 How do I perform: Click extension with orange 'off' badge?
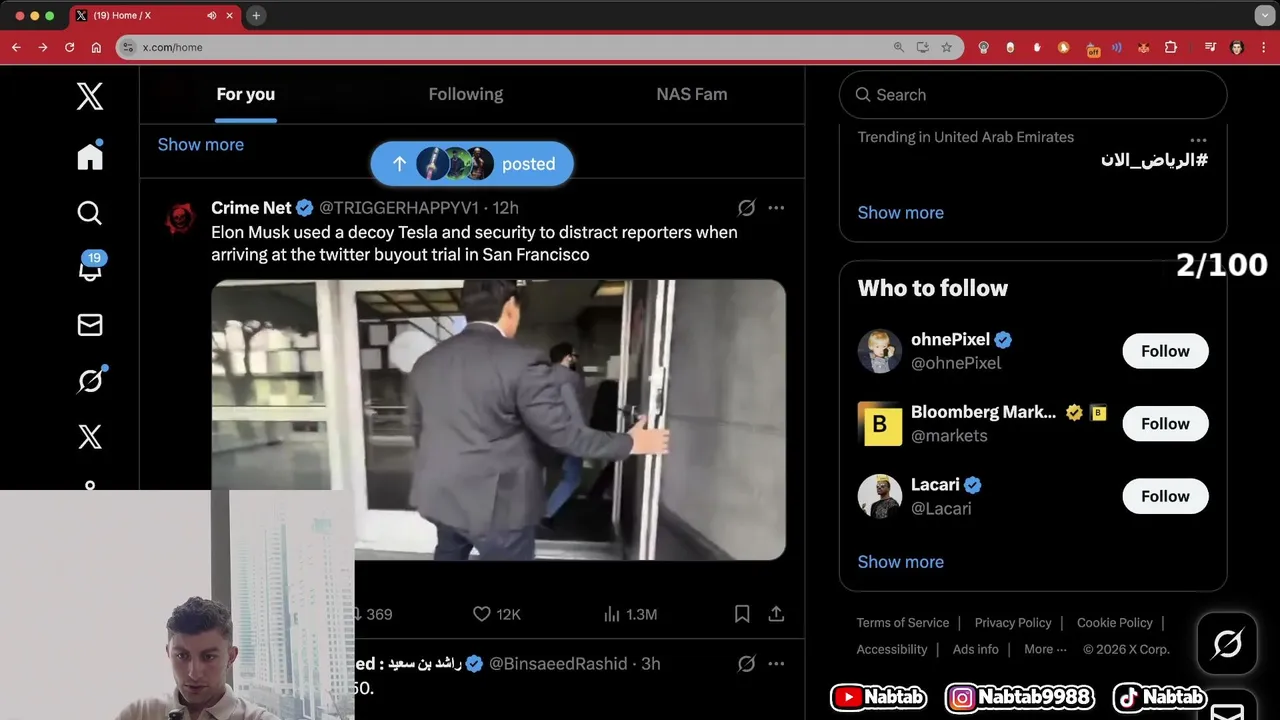[1092, 48]
